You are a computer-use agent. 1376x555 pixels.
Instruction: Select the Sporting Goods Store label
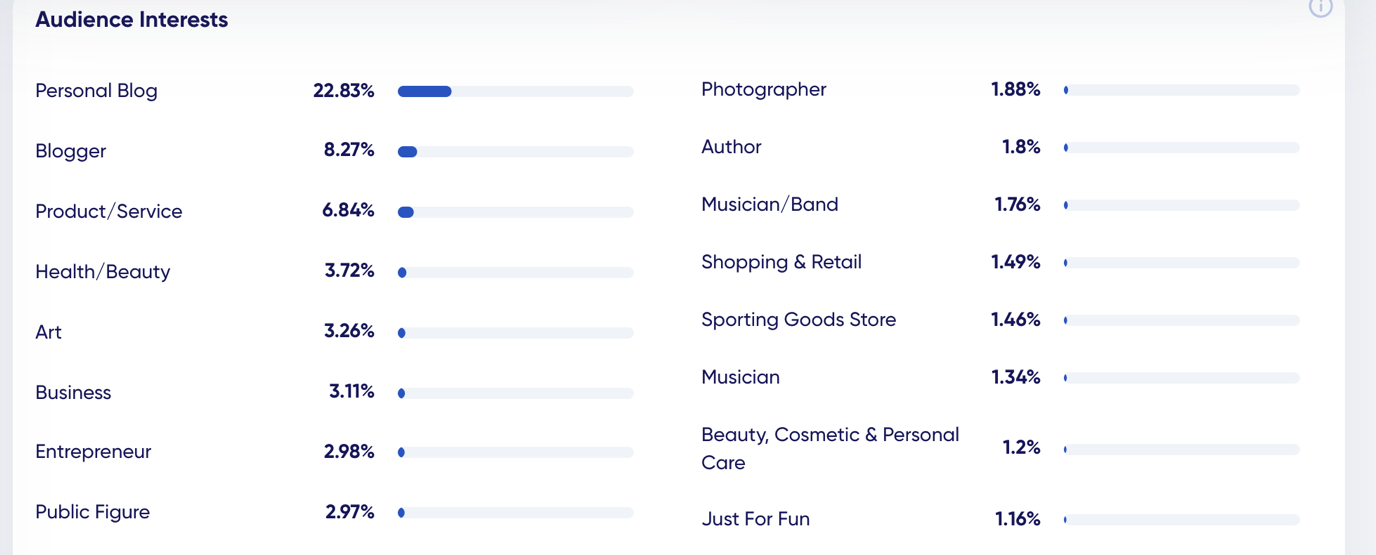pos(798,320)
